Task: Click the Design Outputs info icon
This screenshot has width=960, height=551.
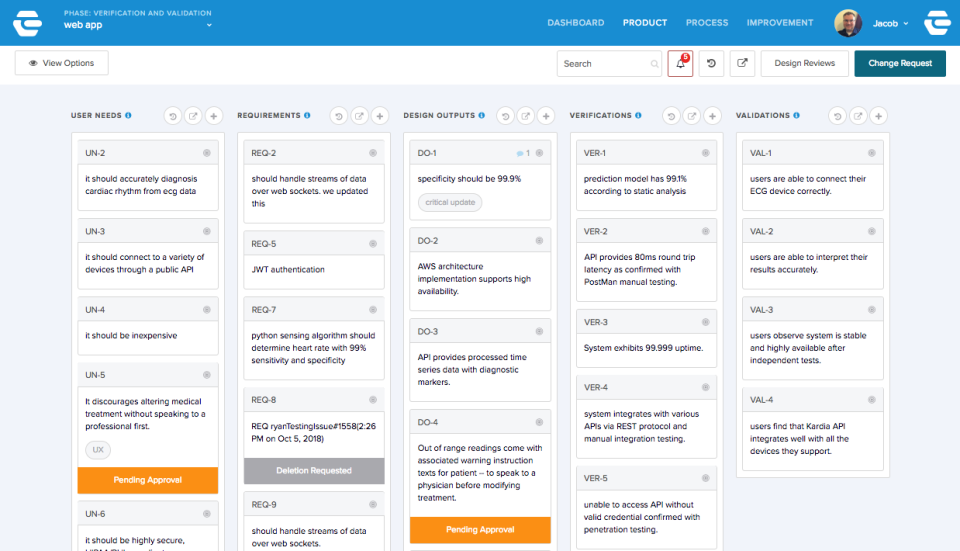Action: 481,115
